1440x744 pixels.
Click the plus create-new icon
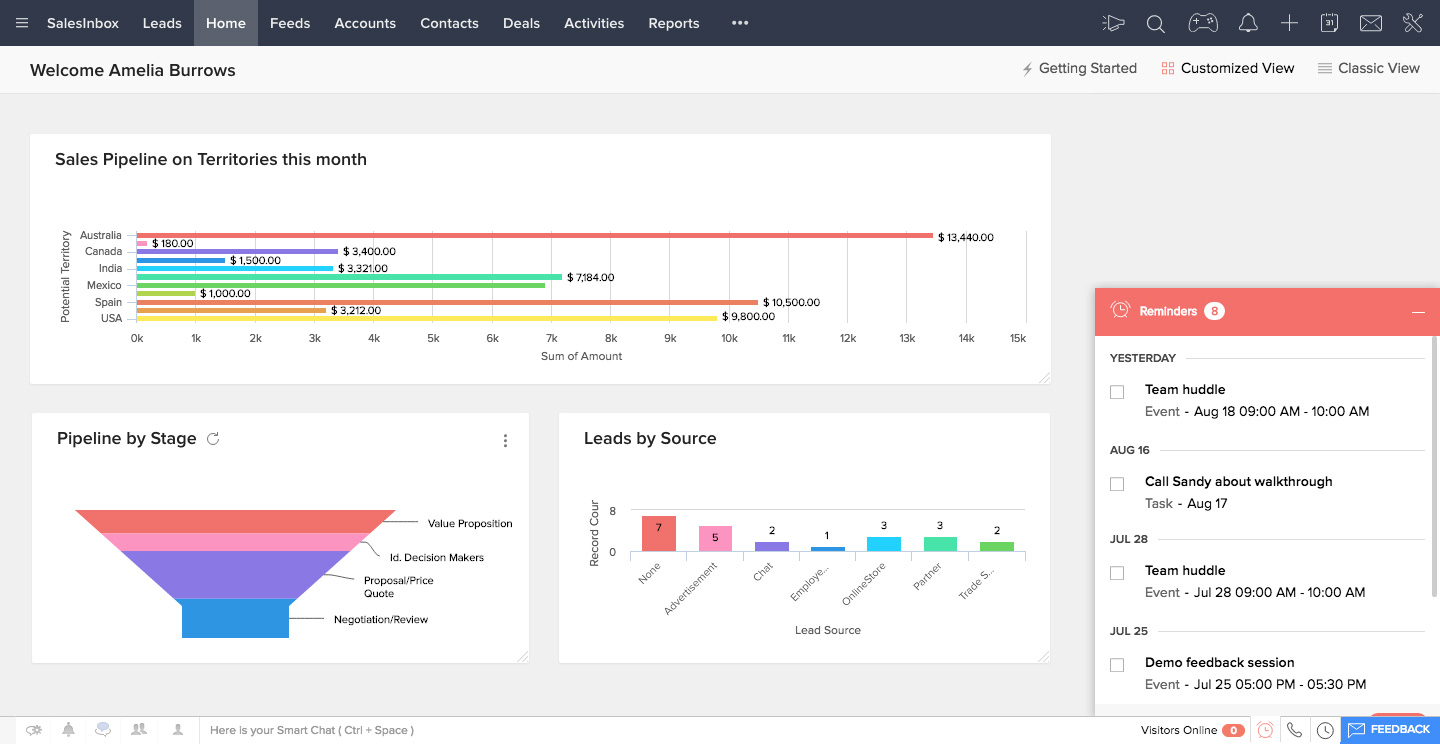coord(1290,23)
